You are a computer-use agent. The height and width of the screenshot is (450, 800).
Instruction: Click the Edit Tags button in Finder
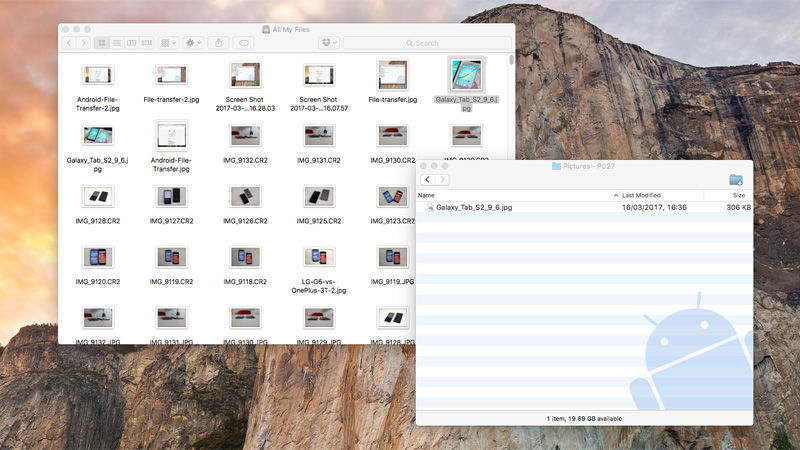(244, 43)
